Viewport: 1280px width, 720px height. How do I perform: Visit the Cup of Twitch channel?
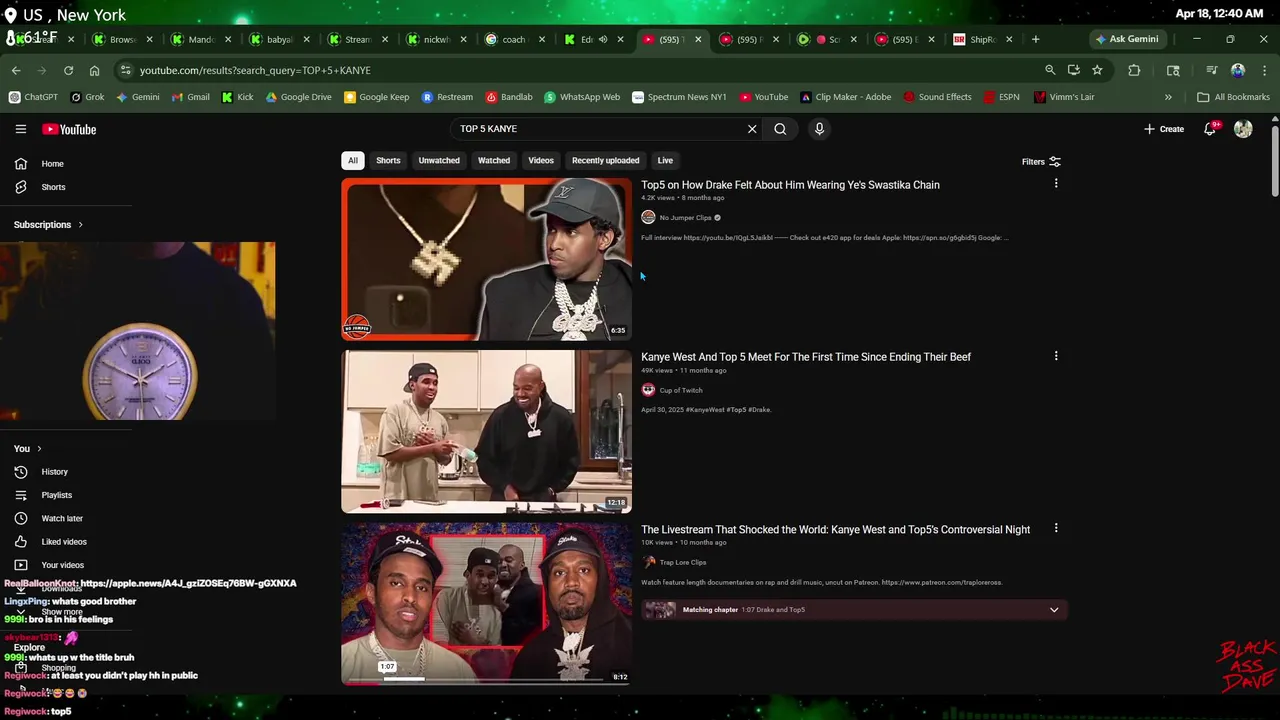pyautogui.click(x=681, y=390)
